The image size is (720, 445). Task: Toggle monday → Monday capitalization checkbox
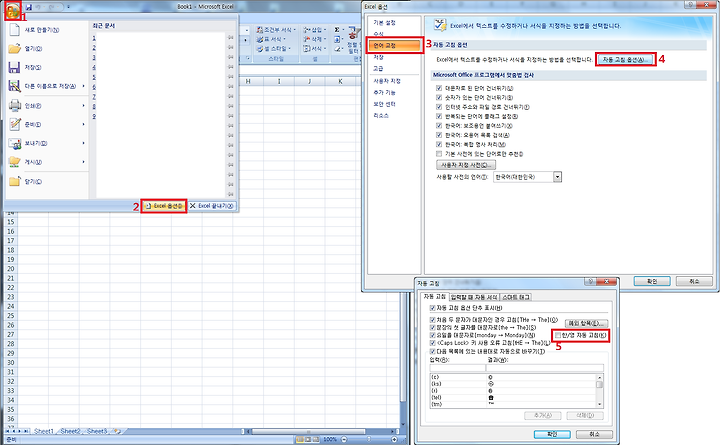pyautogui.click(x=432, y=335)
